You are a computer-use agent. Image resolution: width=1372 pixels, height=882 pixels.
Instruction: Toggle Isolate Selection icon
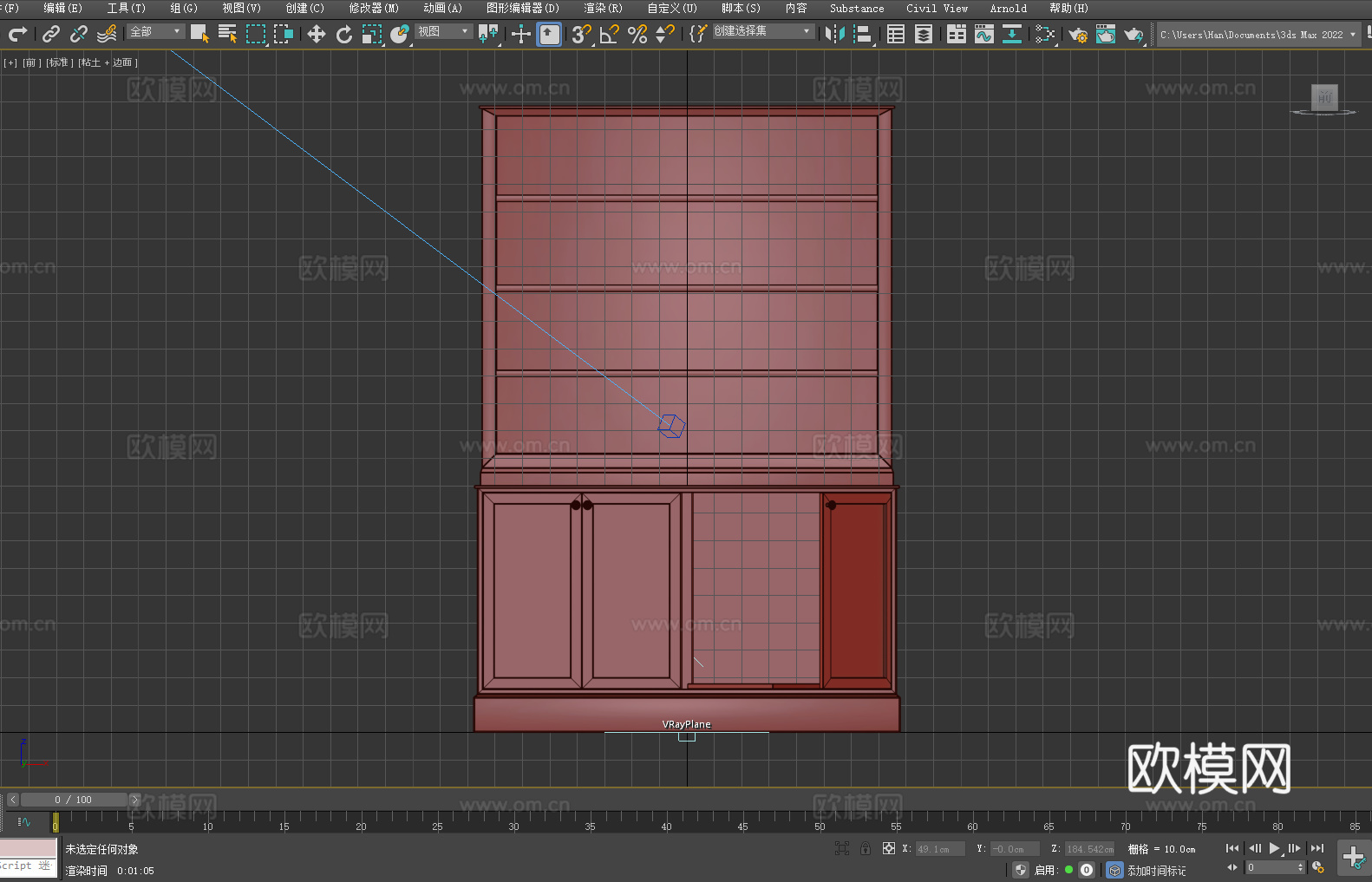tap(842, 848)
